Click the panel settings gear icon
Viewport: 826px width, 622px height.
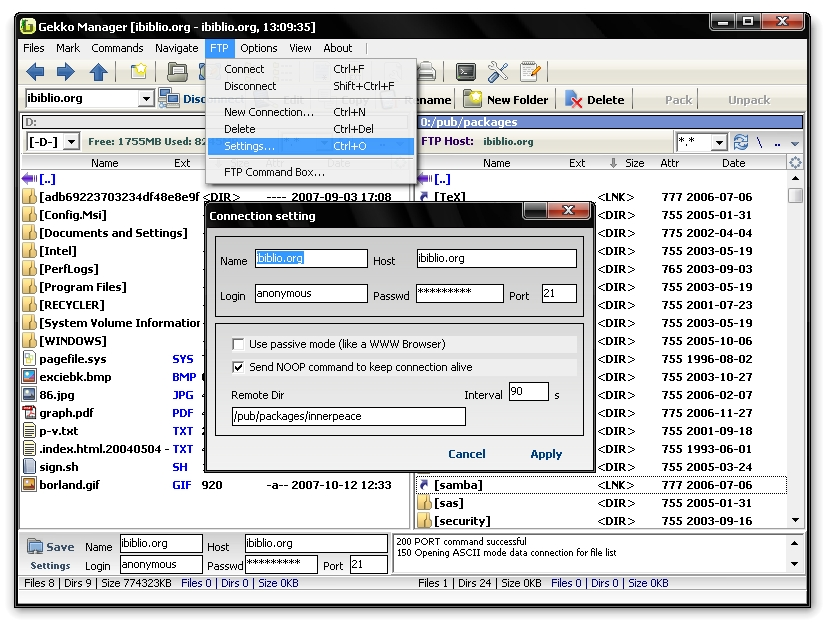[795, 163]
